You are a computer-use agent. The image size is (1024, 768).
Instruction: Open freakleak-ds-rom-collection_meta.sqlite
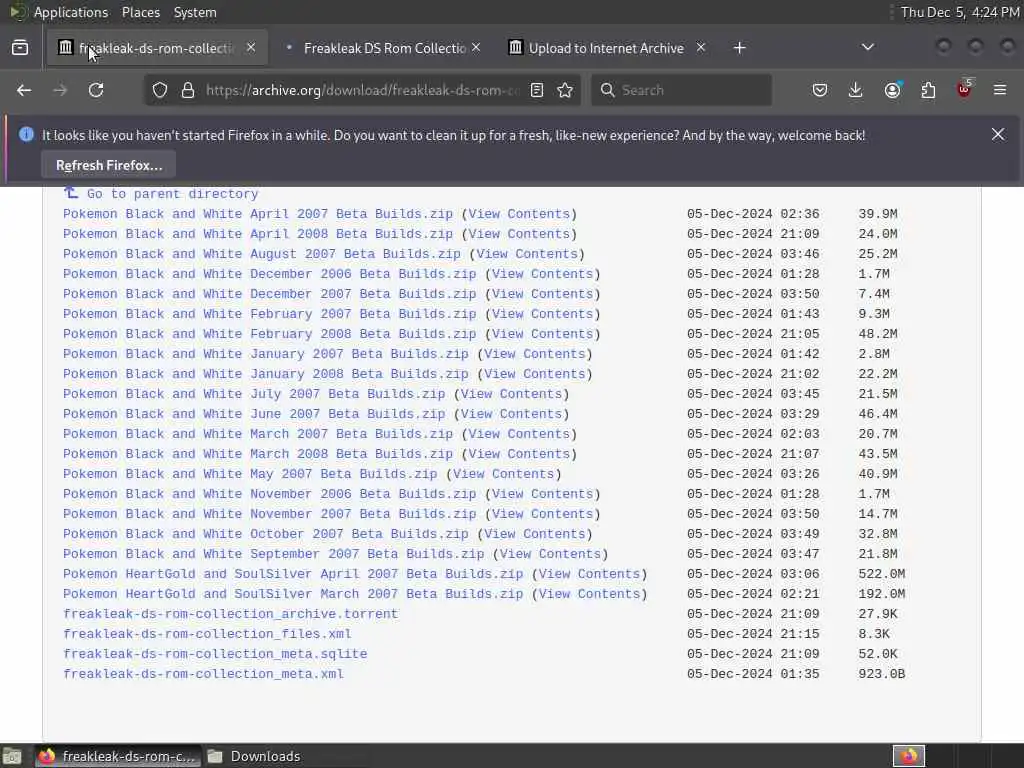[x=215, y=654]
